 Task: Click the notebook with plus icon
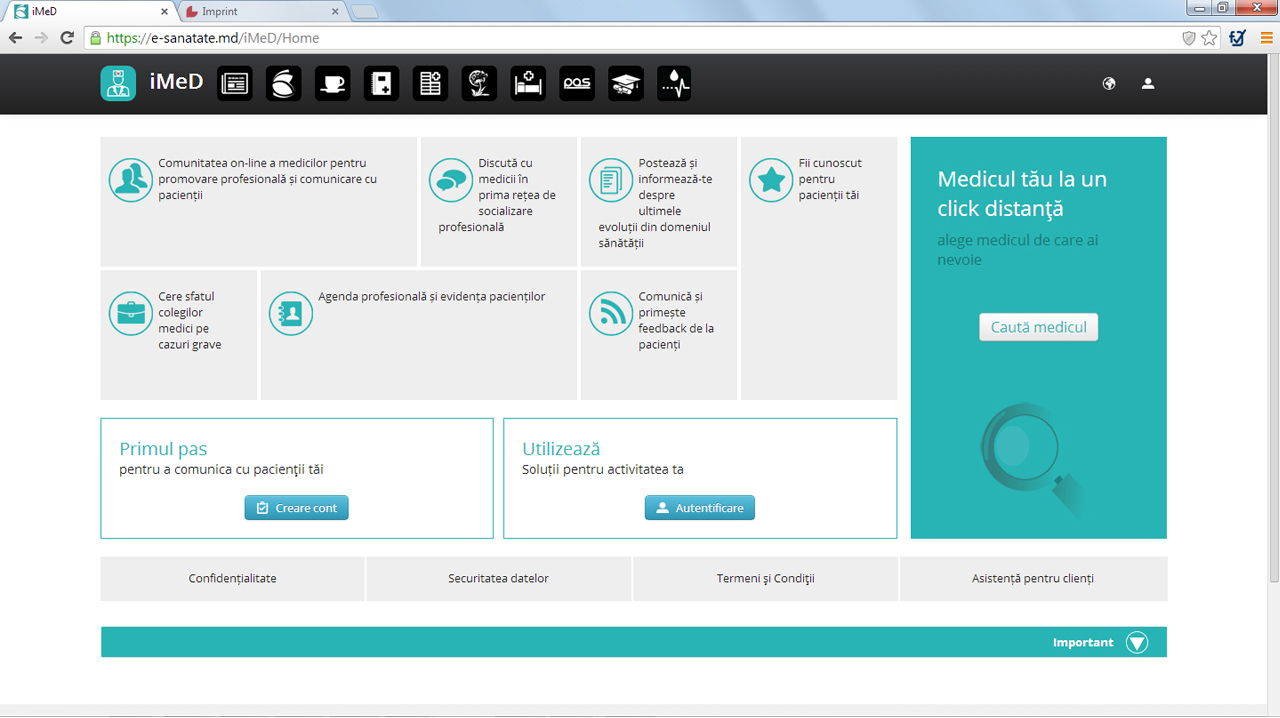381,84
